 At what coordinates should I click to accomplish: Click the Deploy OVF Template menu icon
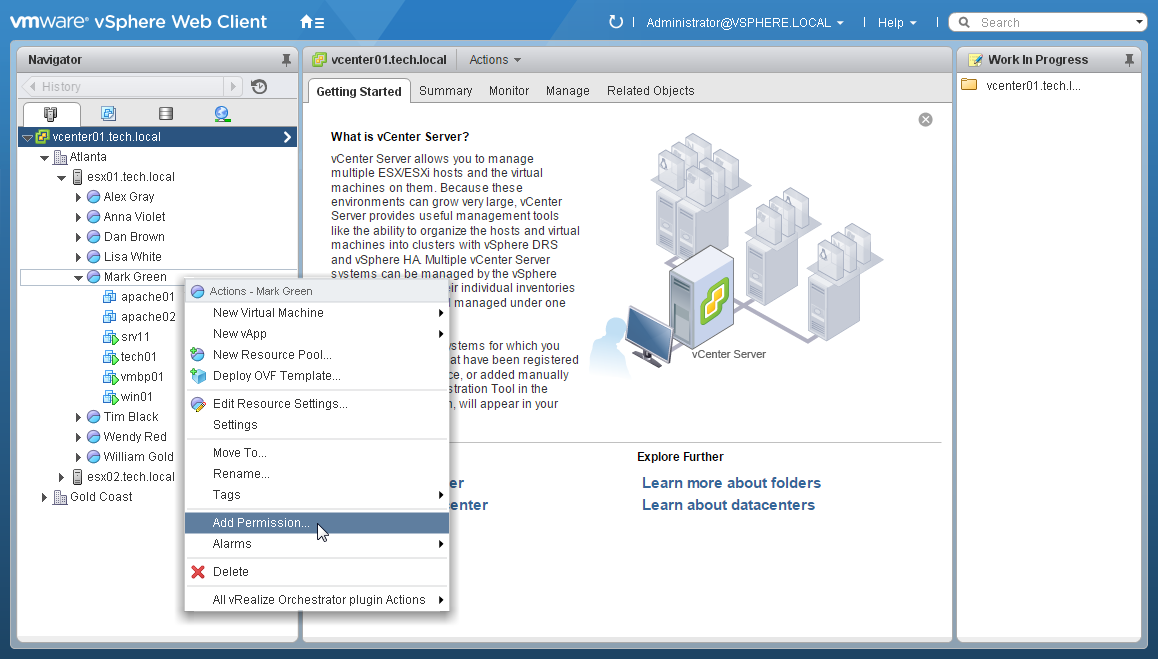(198, 376)
